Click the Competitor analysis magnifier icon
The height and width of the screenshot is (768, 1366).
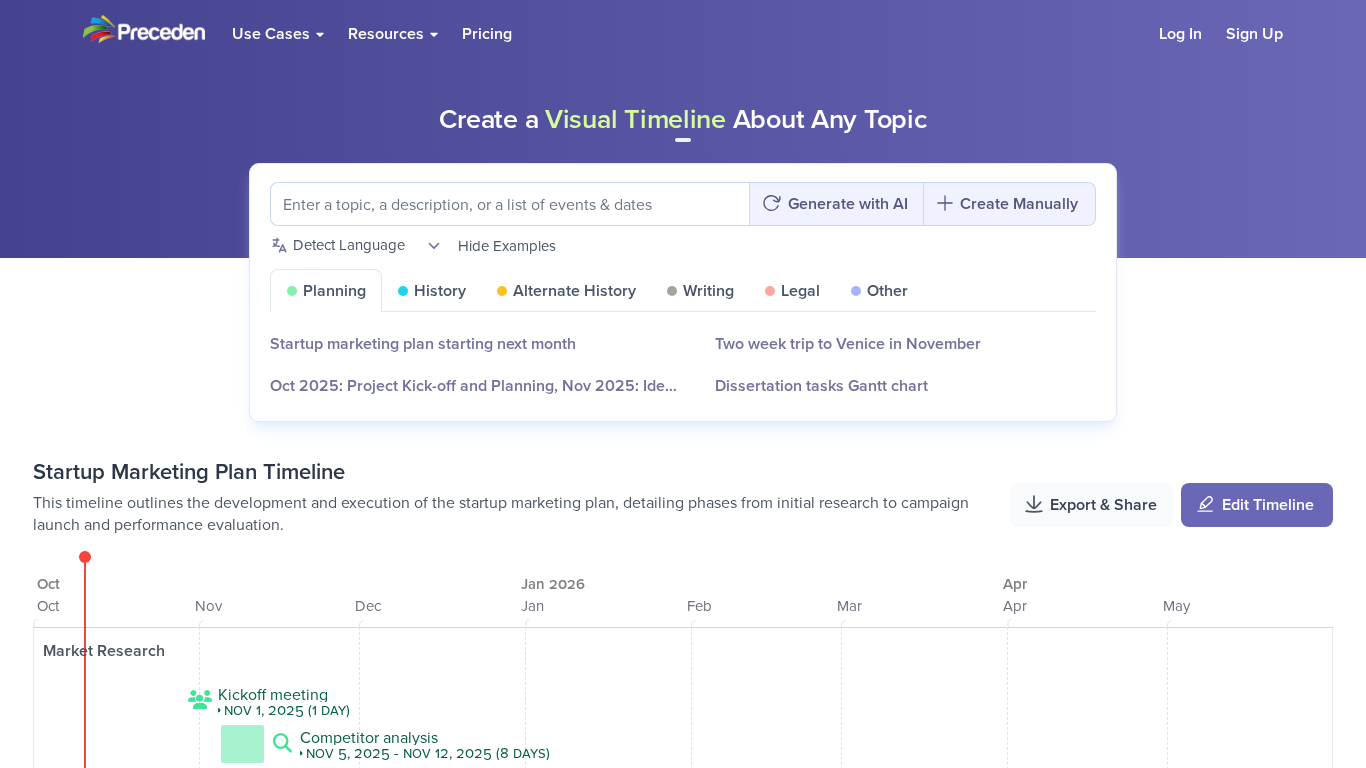click(x=283, y=743)
